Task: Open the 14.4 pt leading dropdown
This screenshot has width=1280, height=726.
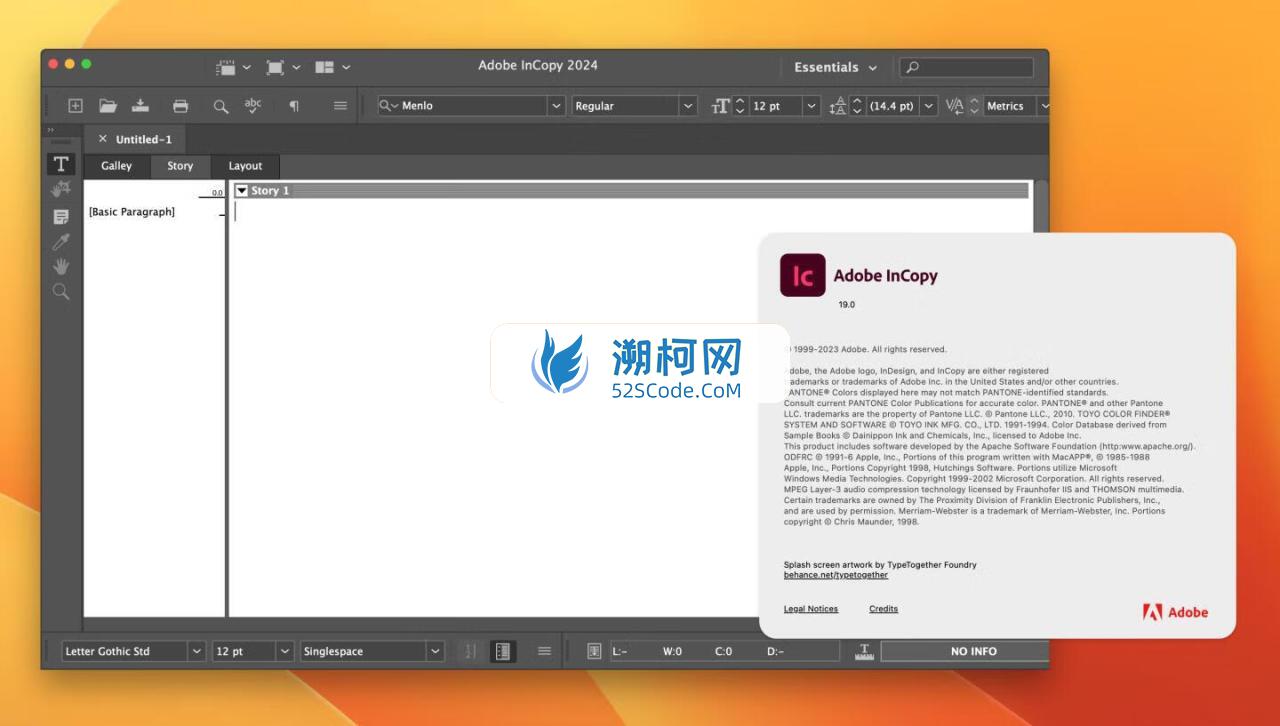Action: pyautogui.click(x=929, y=106)
